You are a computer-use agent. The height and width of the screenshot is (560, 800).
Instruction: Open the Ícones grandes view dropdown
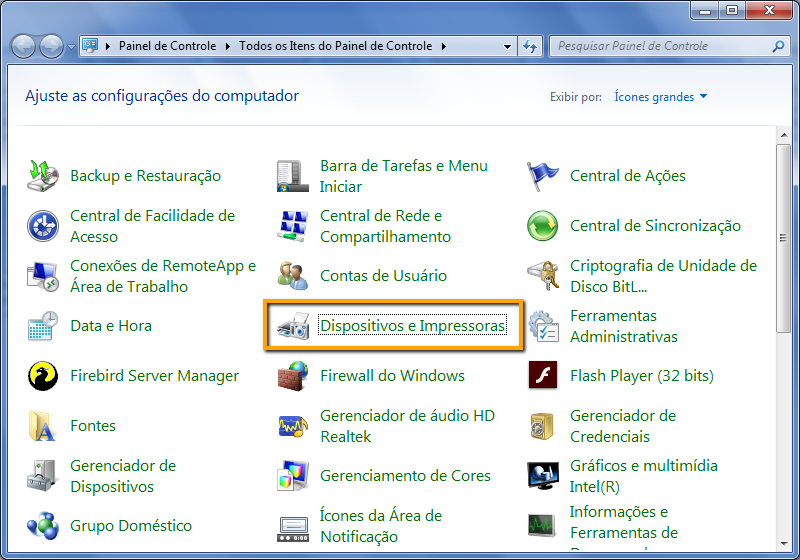(x=661, y=97)
